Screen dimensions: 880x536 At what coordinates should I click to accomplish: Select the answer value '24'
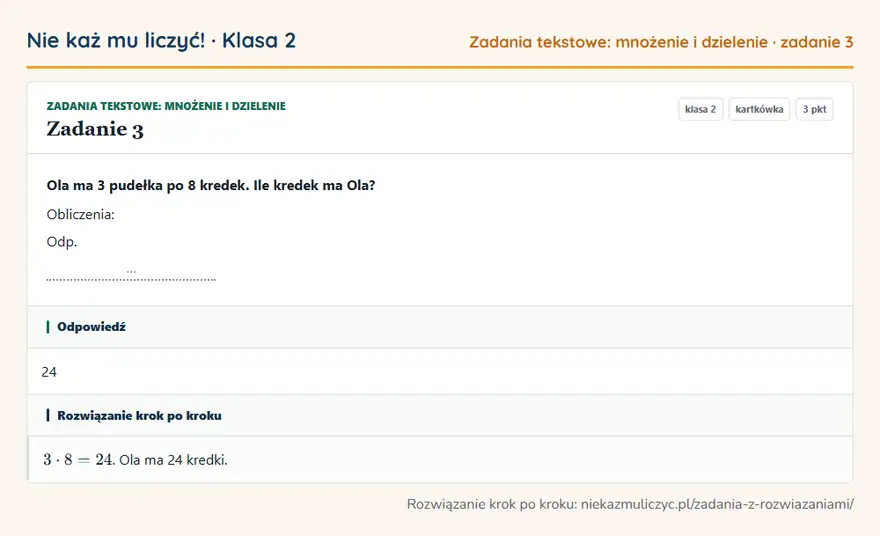(x=49, y=372)
